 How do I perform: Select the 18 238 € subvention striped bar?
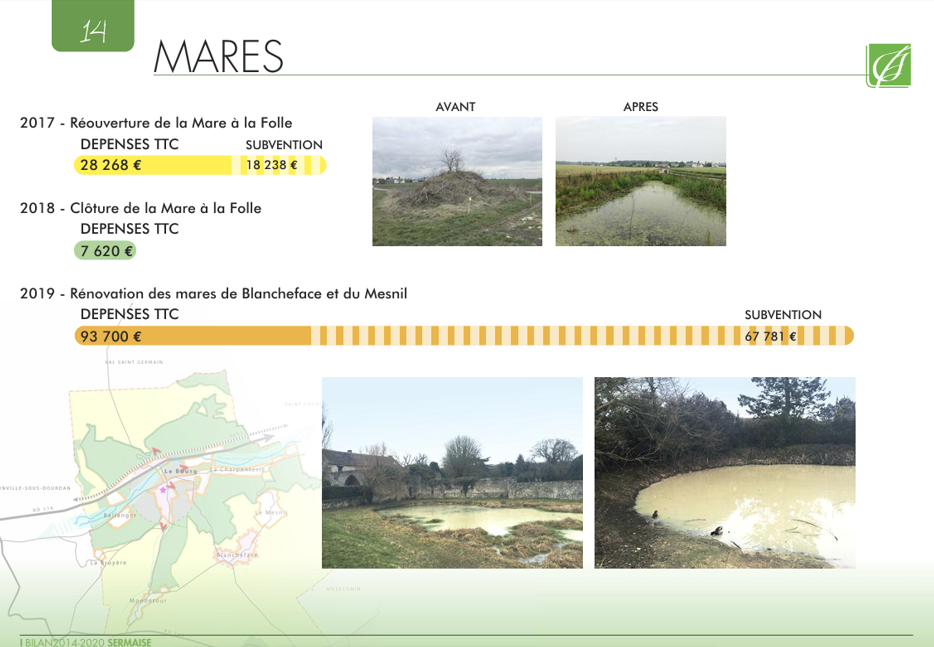click(284, 165)
